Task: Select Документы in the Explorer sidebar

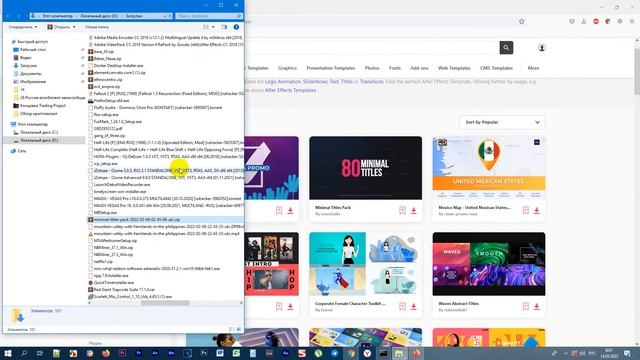Action: (x=31, y=74)
